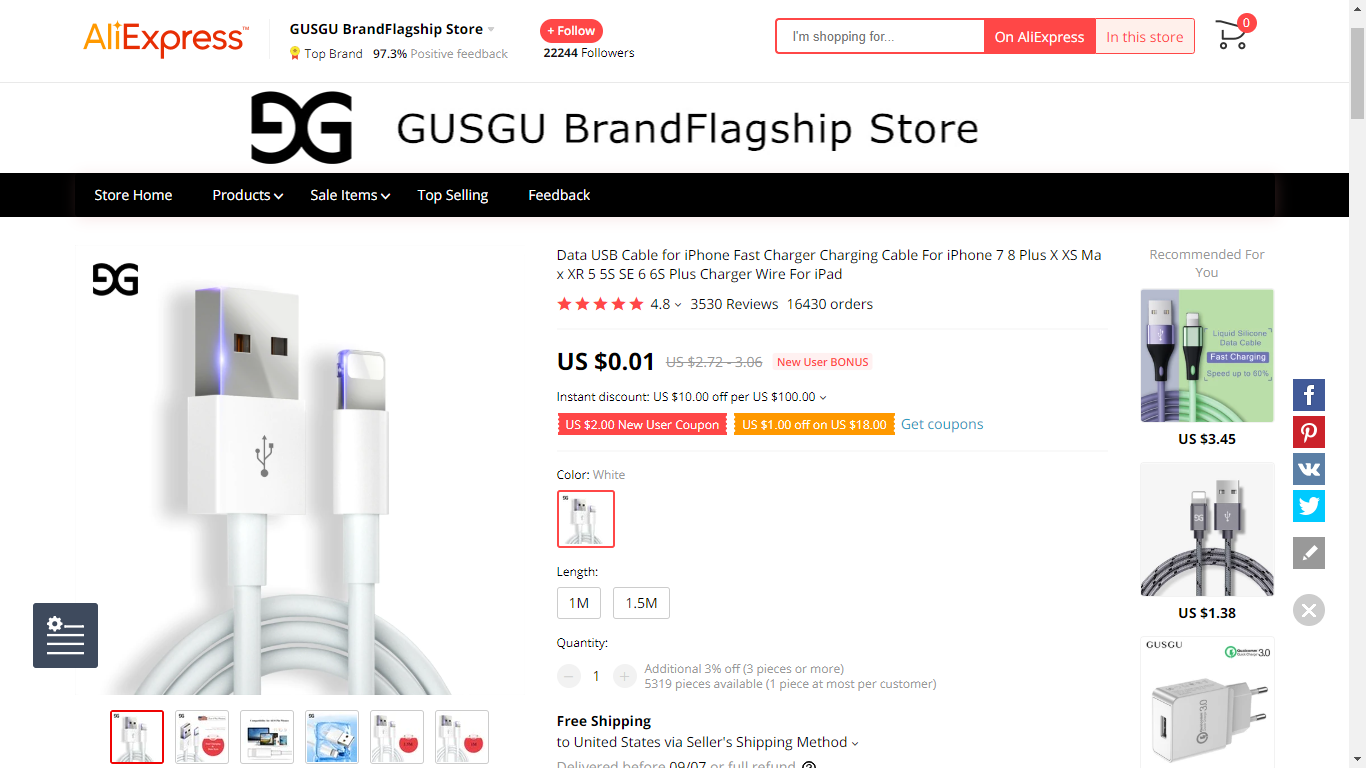Share product via VK icon
1366x768 pixels.
tap(1309, 469)
